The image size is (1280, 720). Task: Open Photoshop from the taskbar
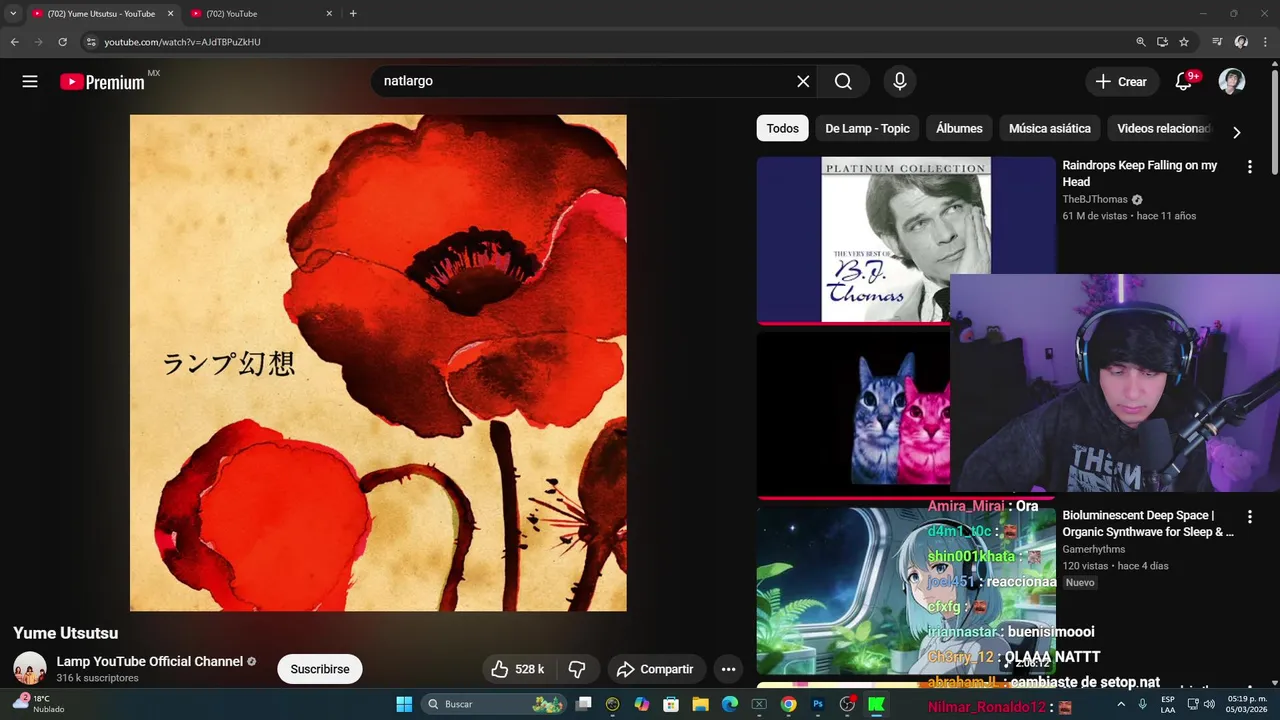pyautogui.click(x=818, y=704)
